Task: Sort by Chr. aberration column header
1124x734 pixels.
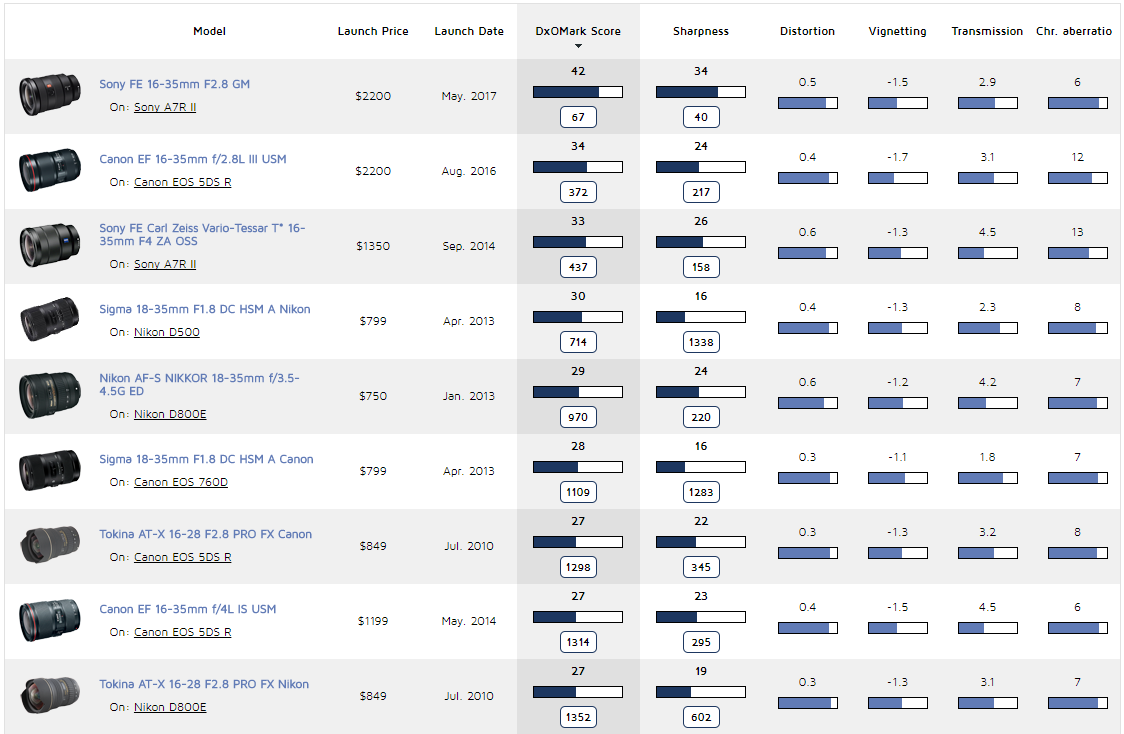Action: 1074,31
